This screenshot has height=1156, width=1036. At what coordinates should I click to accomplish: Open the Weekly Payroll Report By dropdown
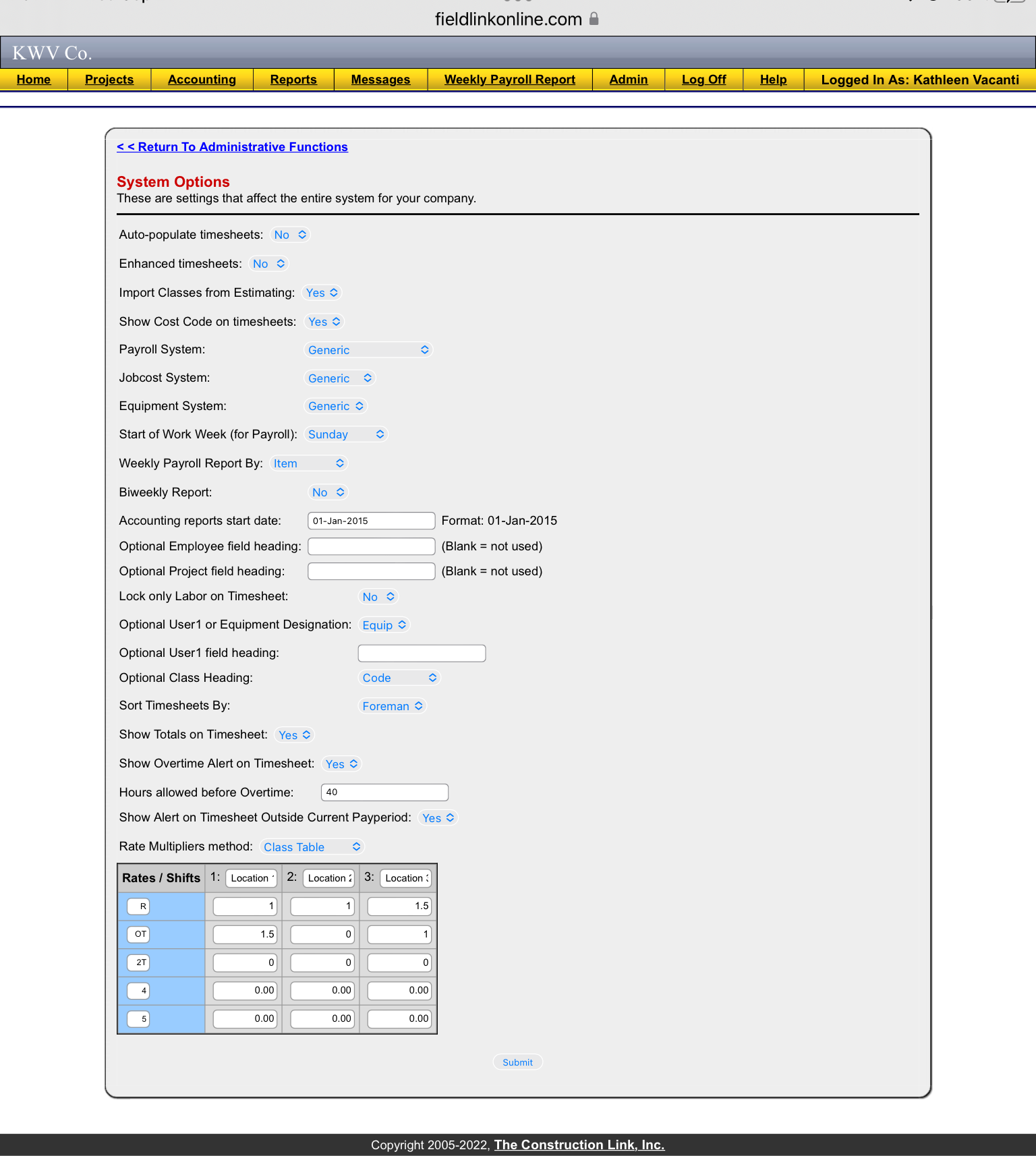(308, 463)
